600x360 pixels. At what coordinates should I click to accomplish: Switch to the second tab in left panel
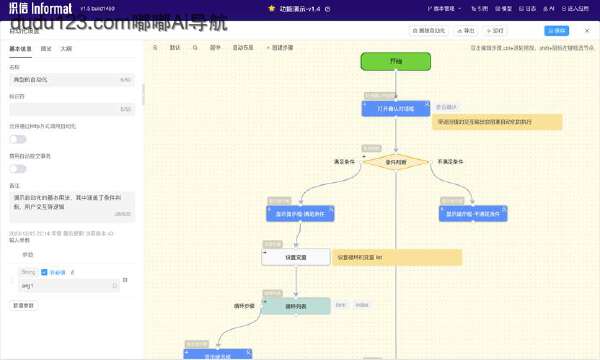46,49
